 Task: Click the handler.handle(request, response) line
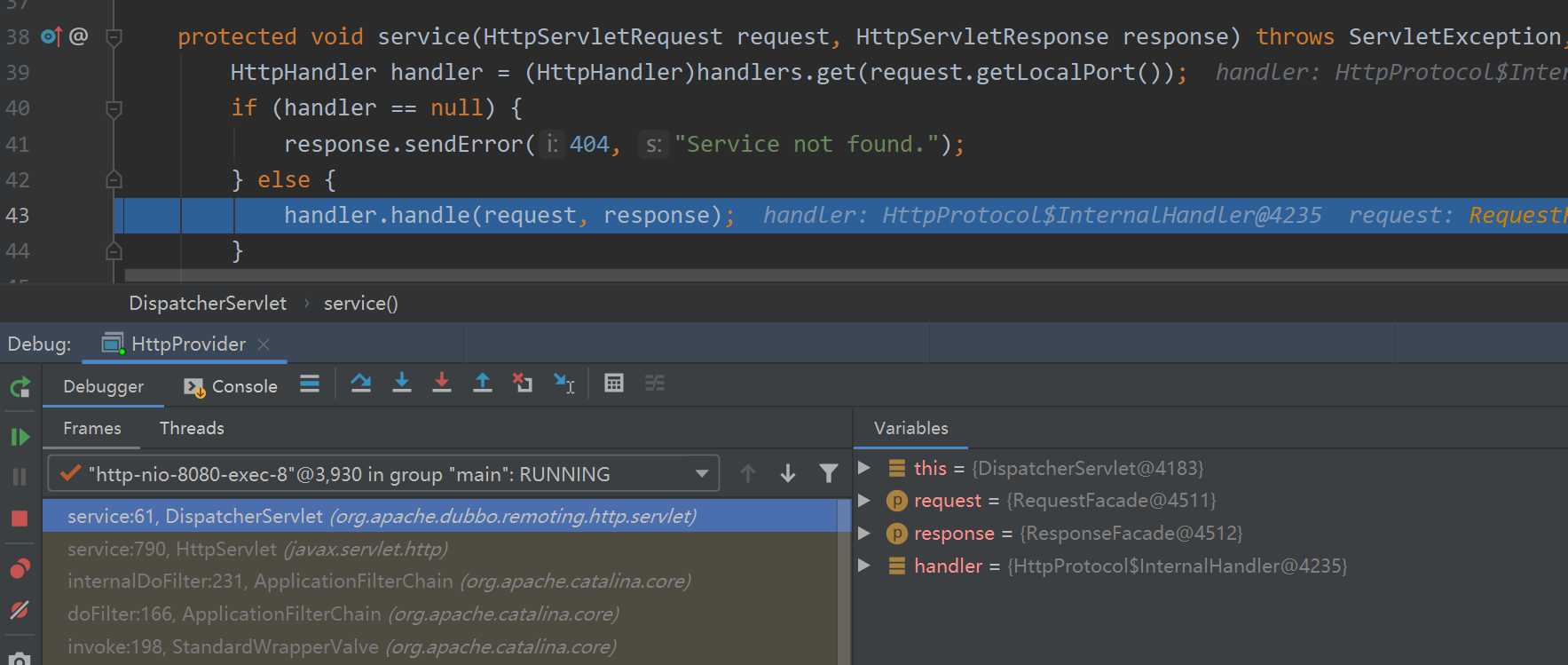[x=509, y=216]
